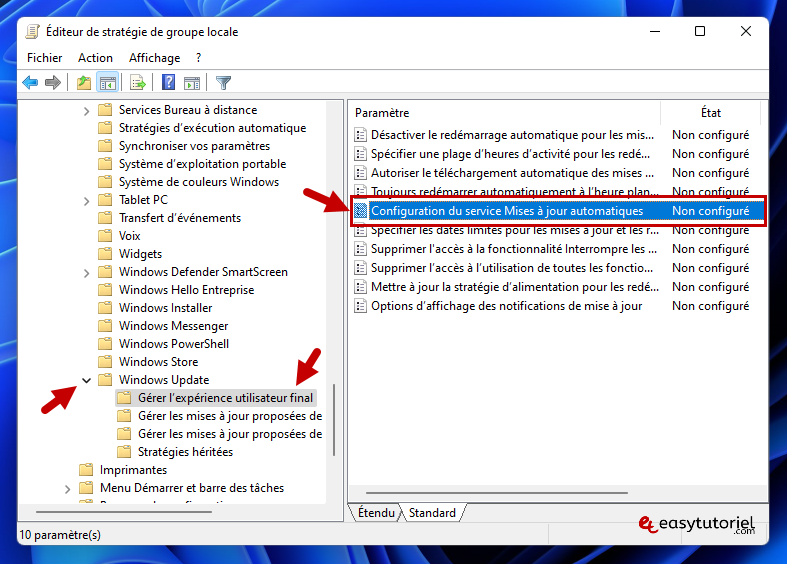Select Toujours redémarrer automatiquement policy
The image size is (787, 564).
click(x=514, y=191)
